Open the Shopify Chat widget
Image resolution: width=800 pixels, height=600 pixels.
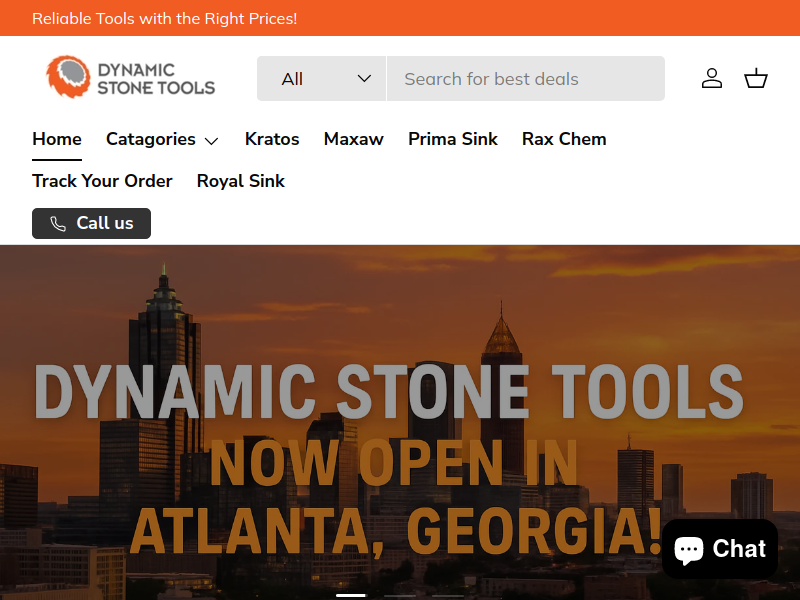coord(719,549)
